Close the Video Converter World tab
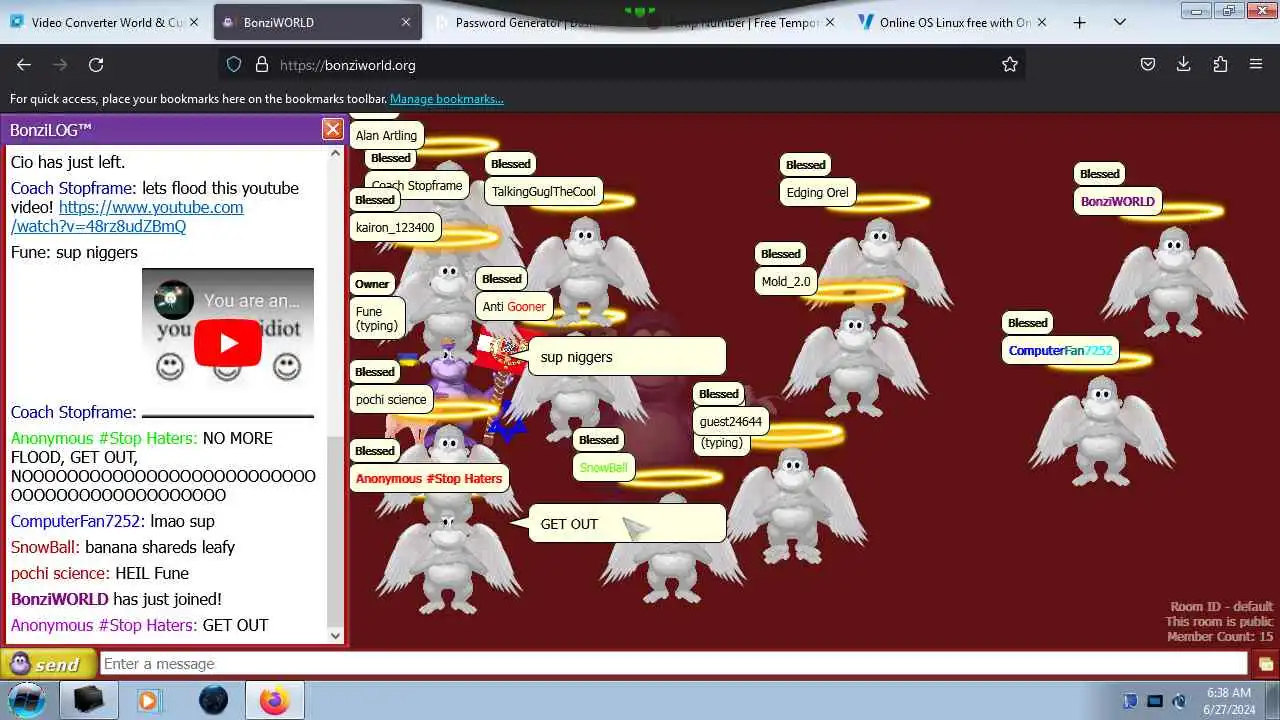The height and width of the screenshot is (720, 1280). tap(193, 22)
